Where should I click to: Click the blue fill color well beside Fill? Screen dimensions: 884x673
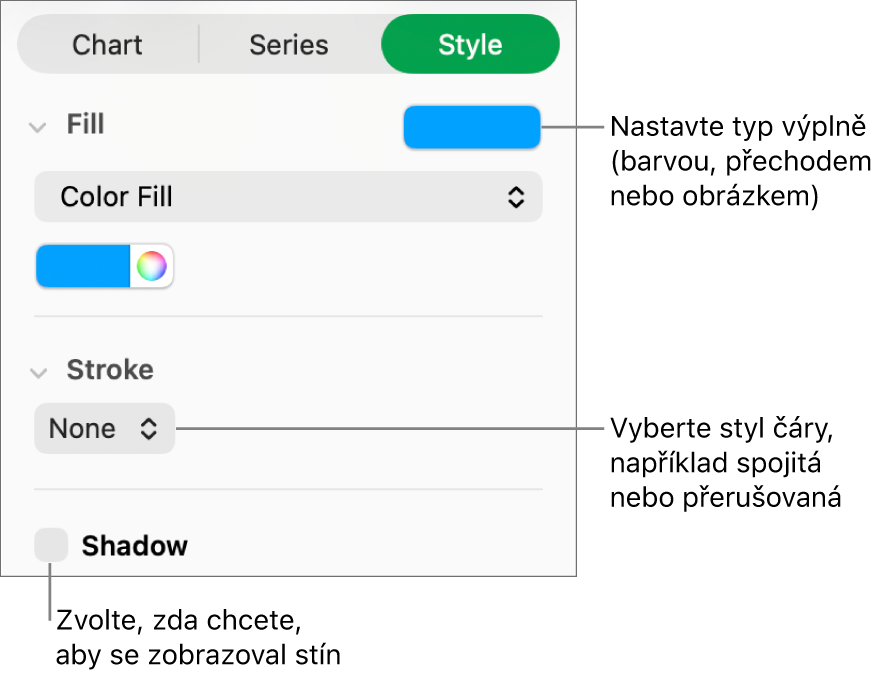471,127
